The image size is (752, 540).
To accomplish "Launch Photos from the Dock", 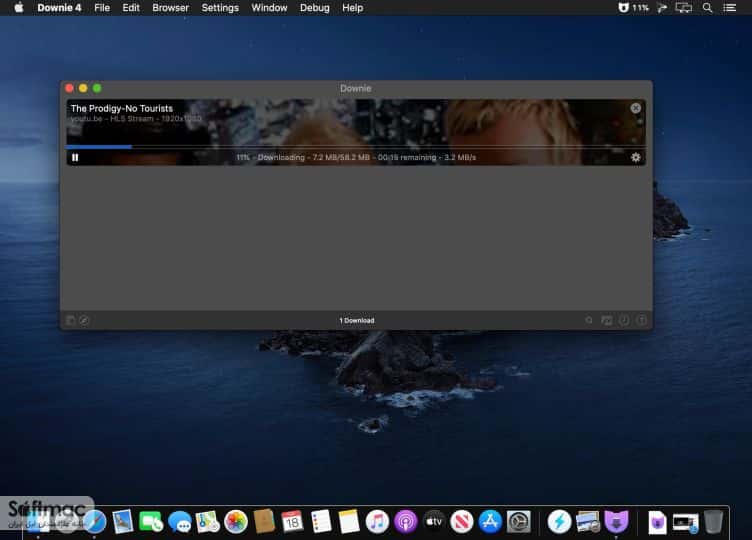I will click(236, 522).
